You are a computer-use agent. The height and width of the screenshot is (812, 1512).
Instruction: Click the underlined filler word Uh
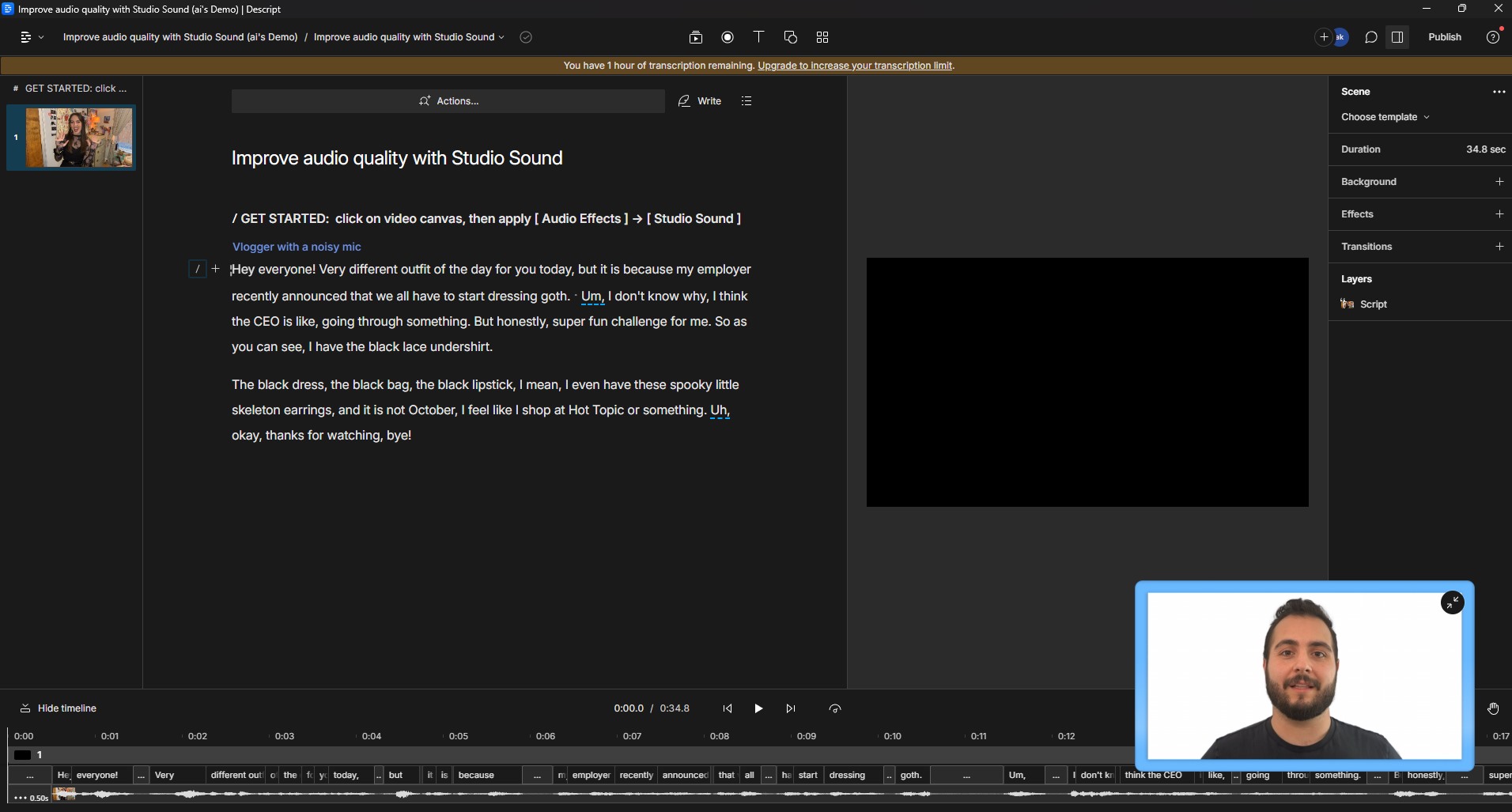(720, 410)
